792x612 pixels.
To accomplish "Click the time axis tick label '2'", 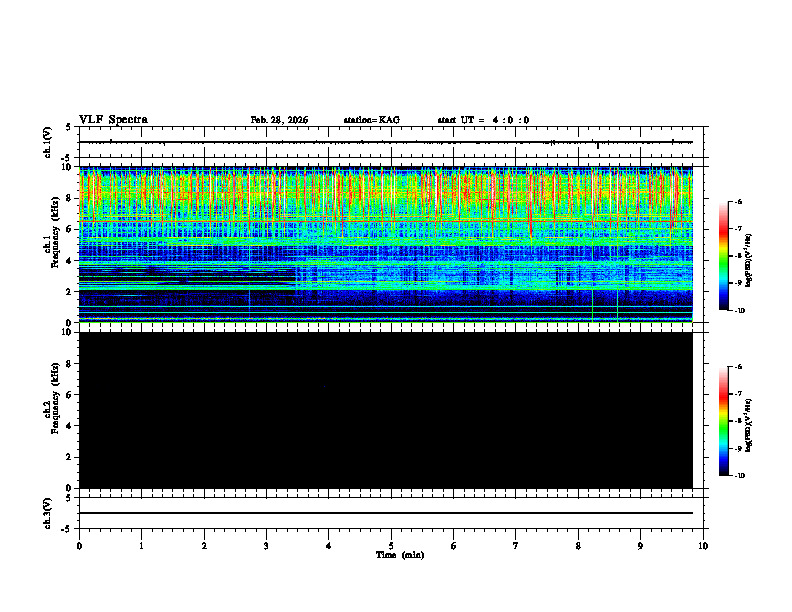I will tap(204, 546).
